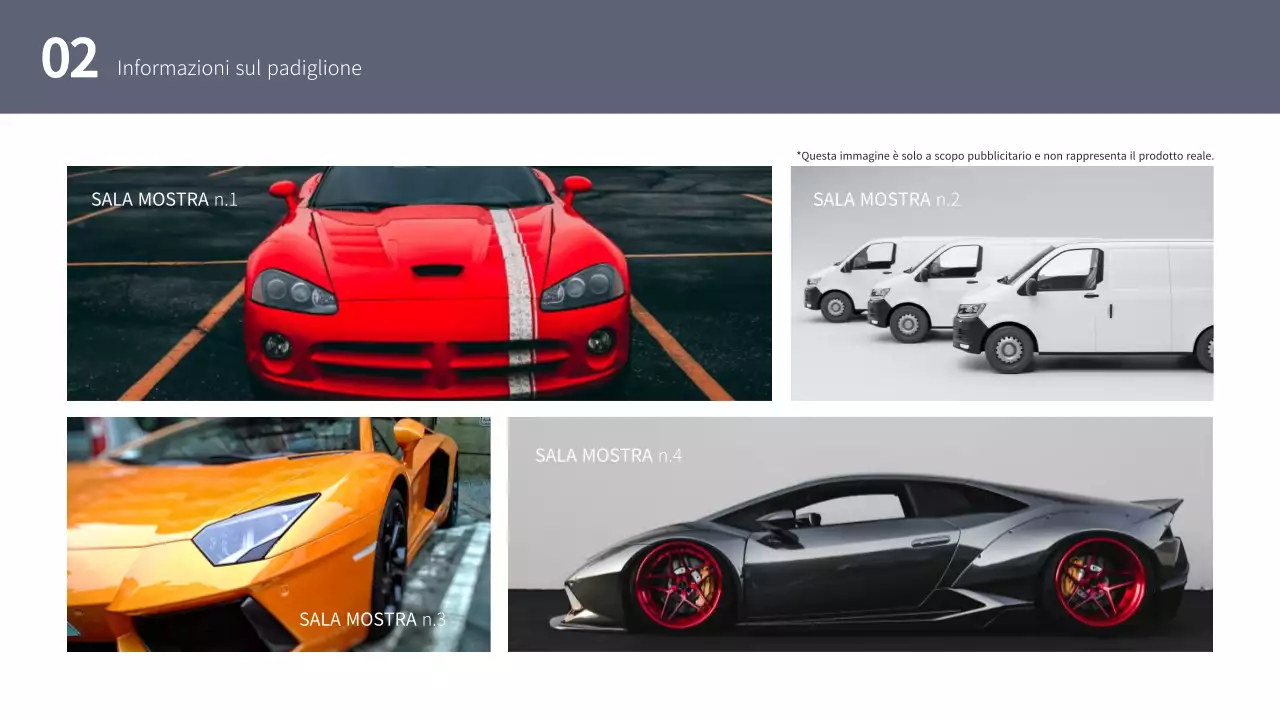Select the SALA MOSTRA n.3 orange car image
1280x720 pixels.
278,533
